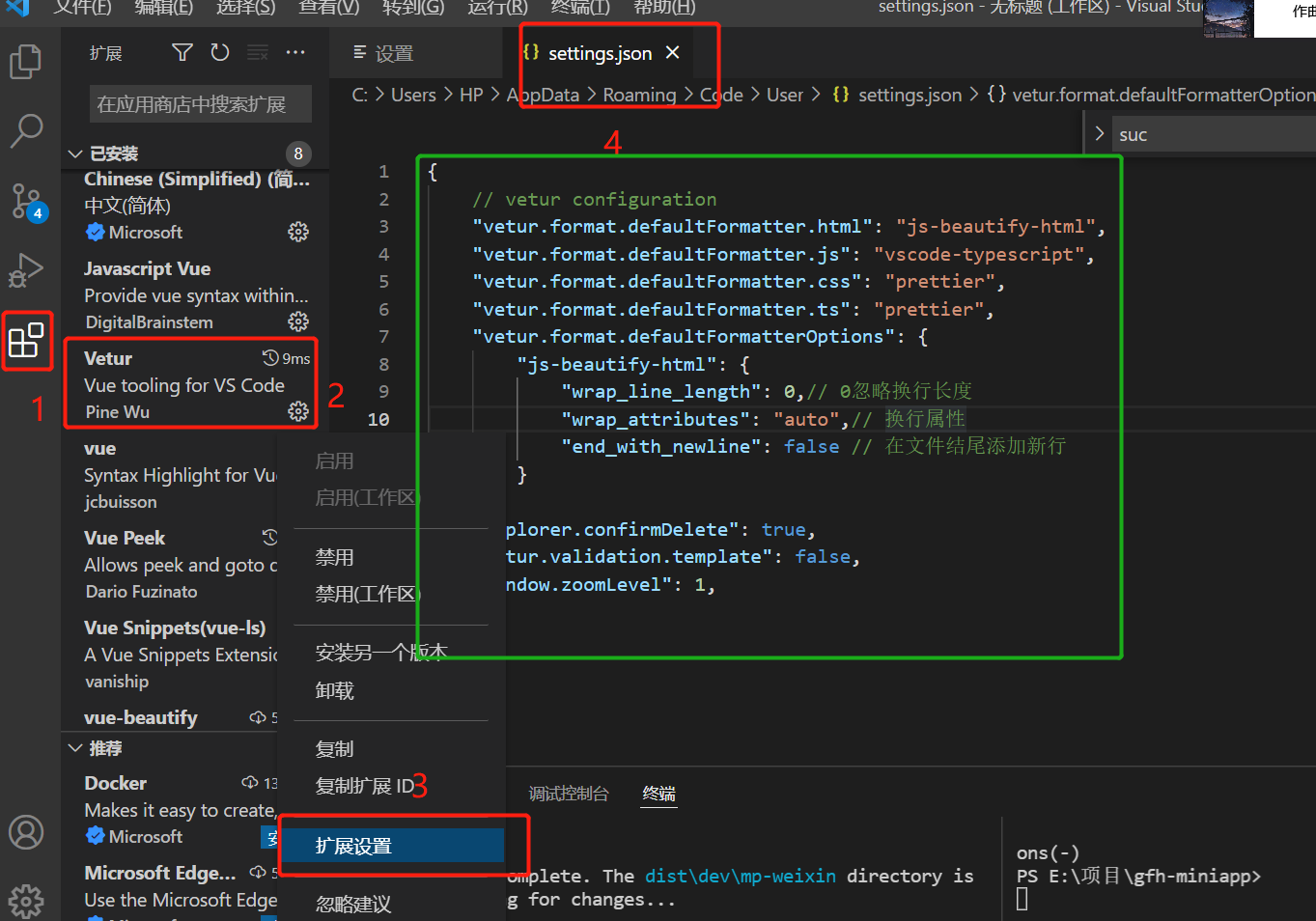
Task: Click the User breadcrumb segment
Action: click(x=785, y=95)
